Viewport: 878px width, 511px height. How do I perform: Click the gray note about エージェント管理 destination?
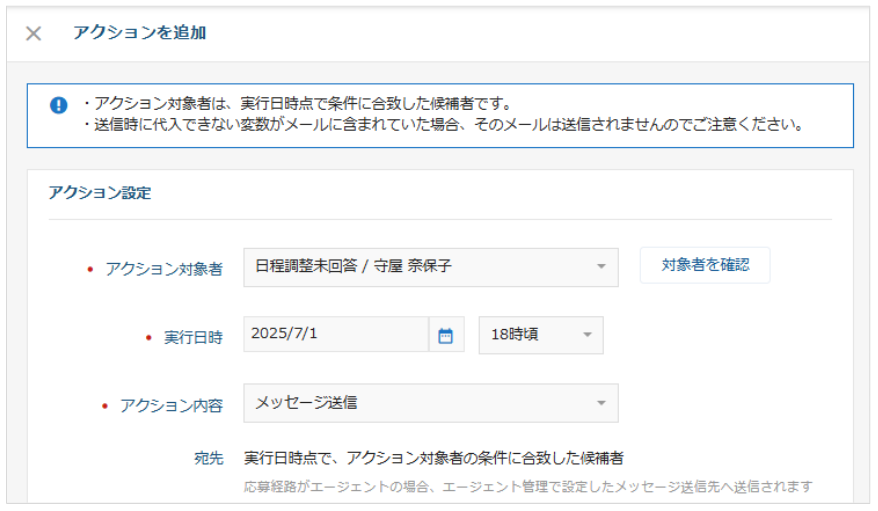[528, 487]
